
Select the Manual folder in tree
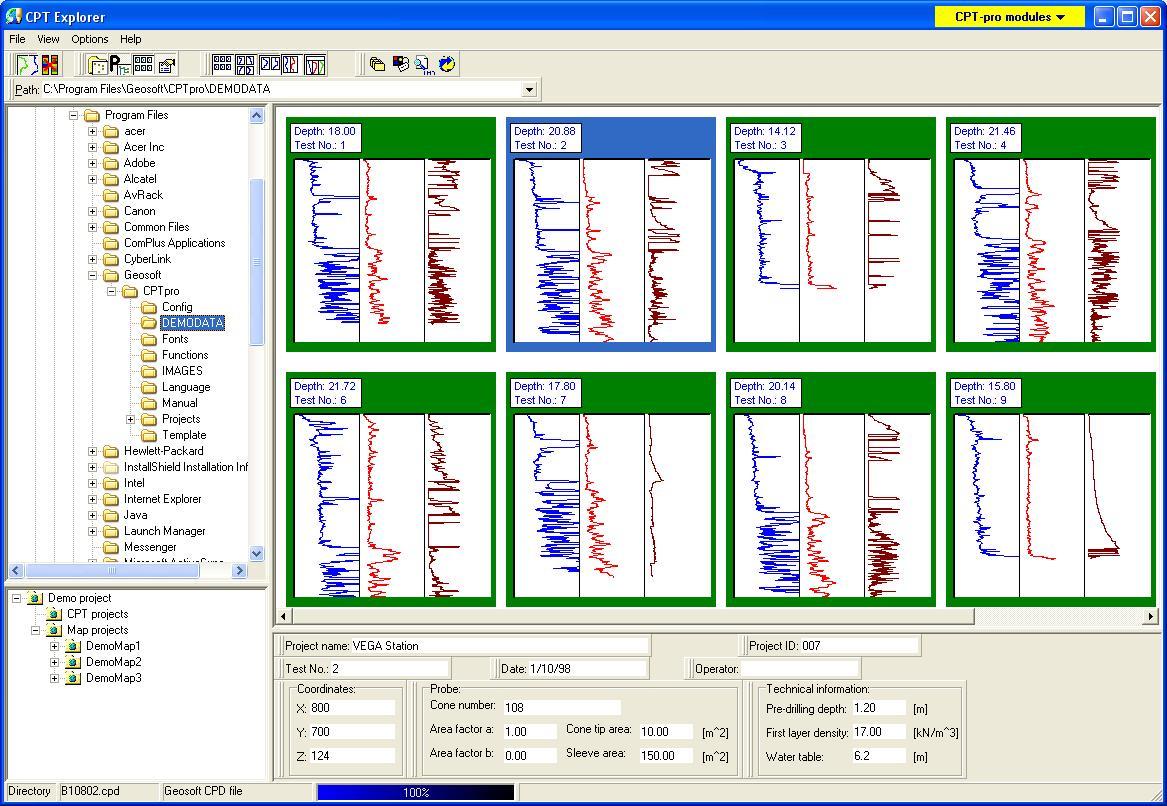tap(179, 403)
